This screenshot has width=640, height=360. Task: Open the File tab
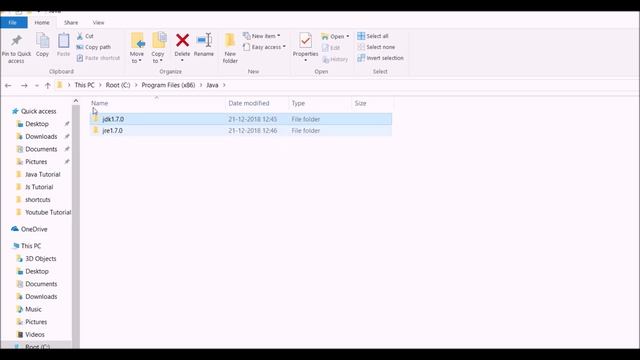[13, 22]
